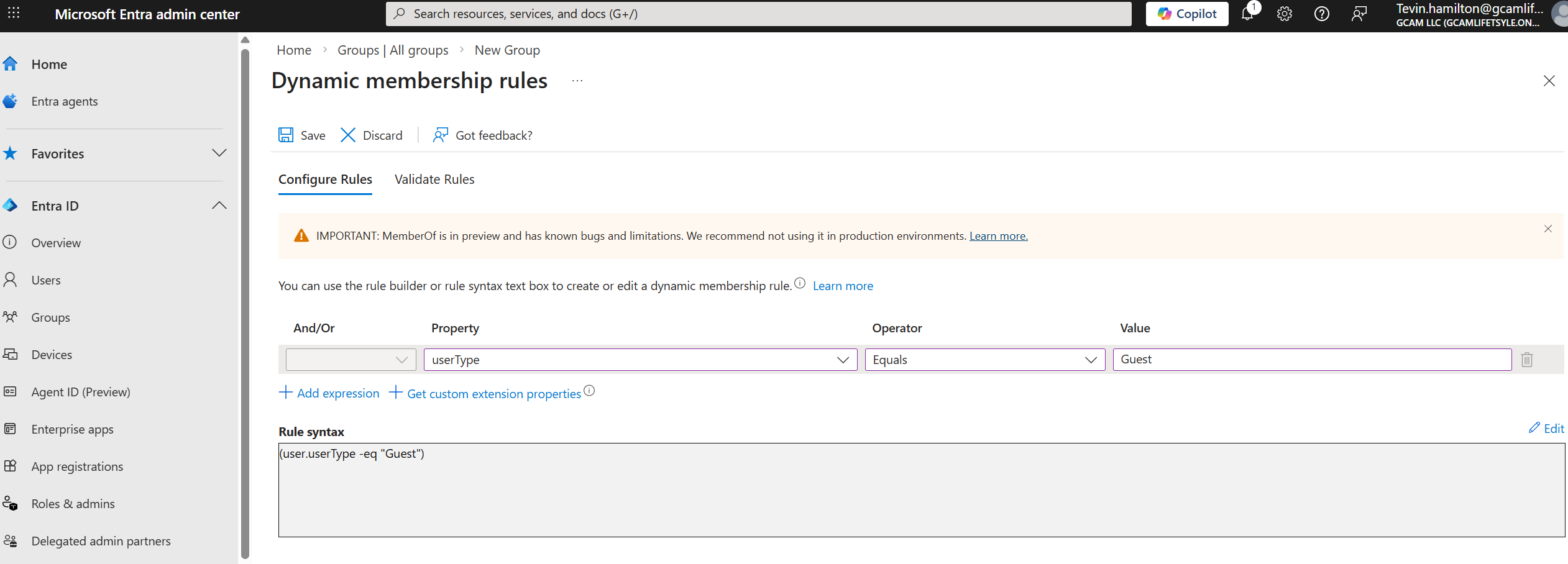Discard rule changes

[372, 135]
